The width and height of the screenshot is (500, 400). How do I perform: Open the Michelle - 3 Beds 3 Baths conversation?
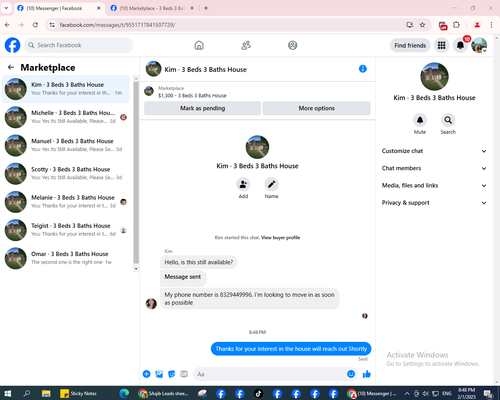(x=66, y=117)
